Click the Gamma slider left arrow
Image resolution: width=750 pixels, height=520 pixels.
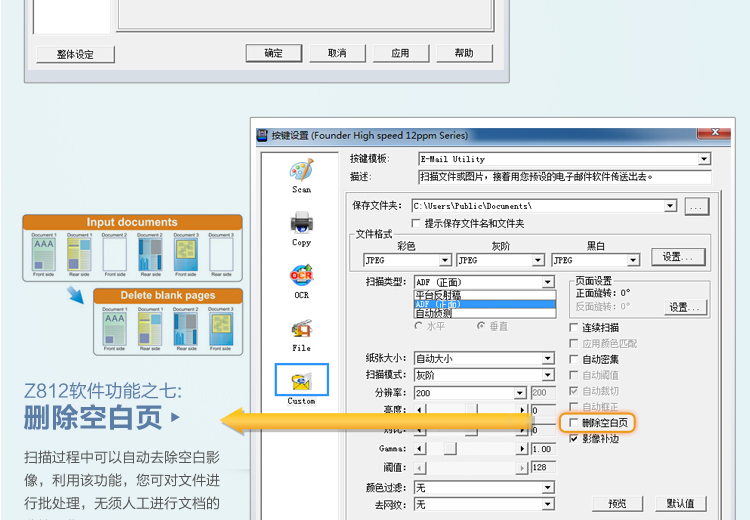pos(420,449)
